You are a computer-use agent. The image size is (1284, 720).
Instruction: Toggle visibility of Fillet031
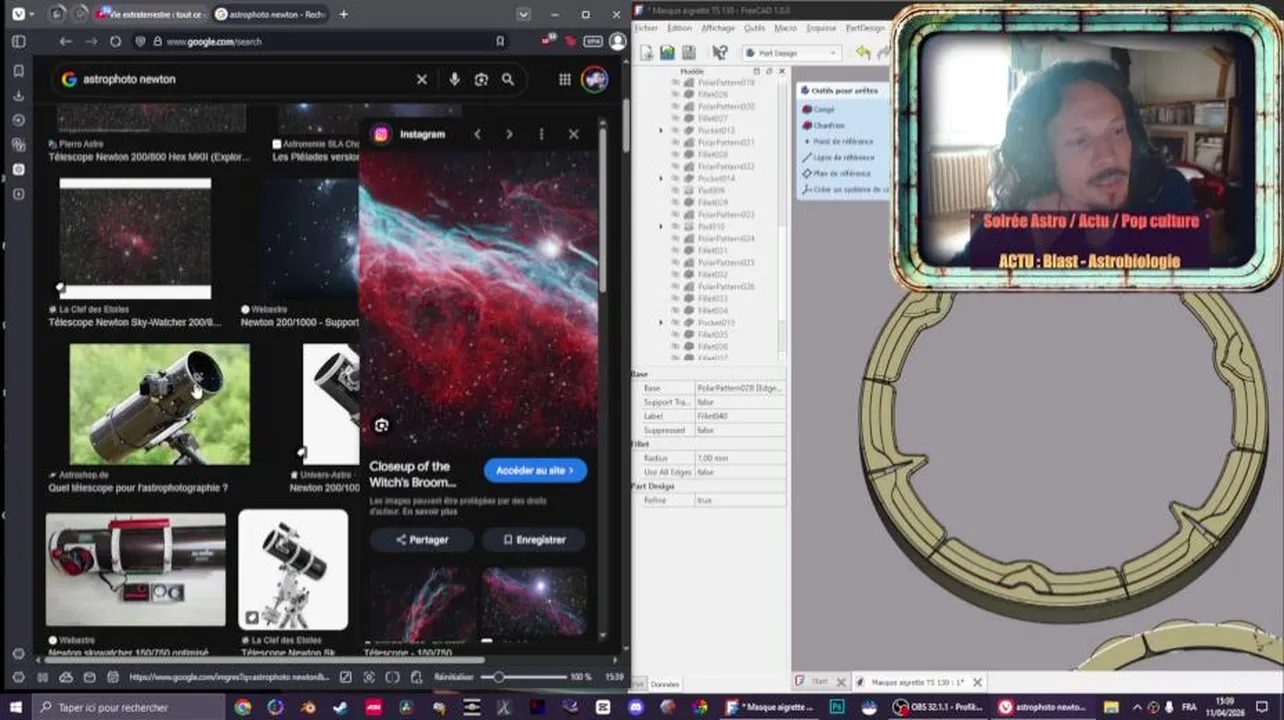coord(675,251)
